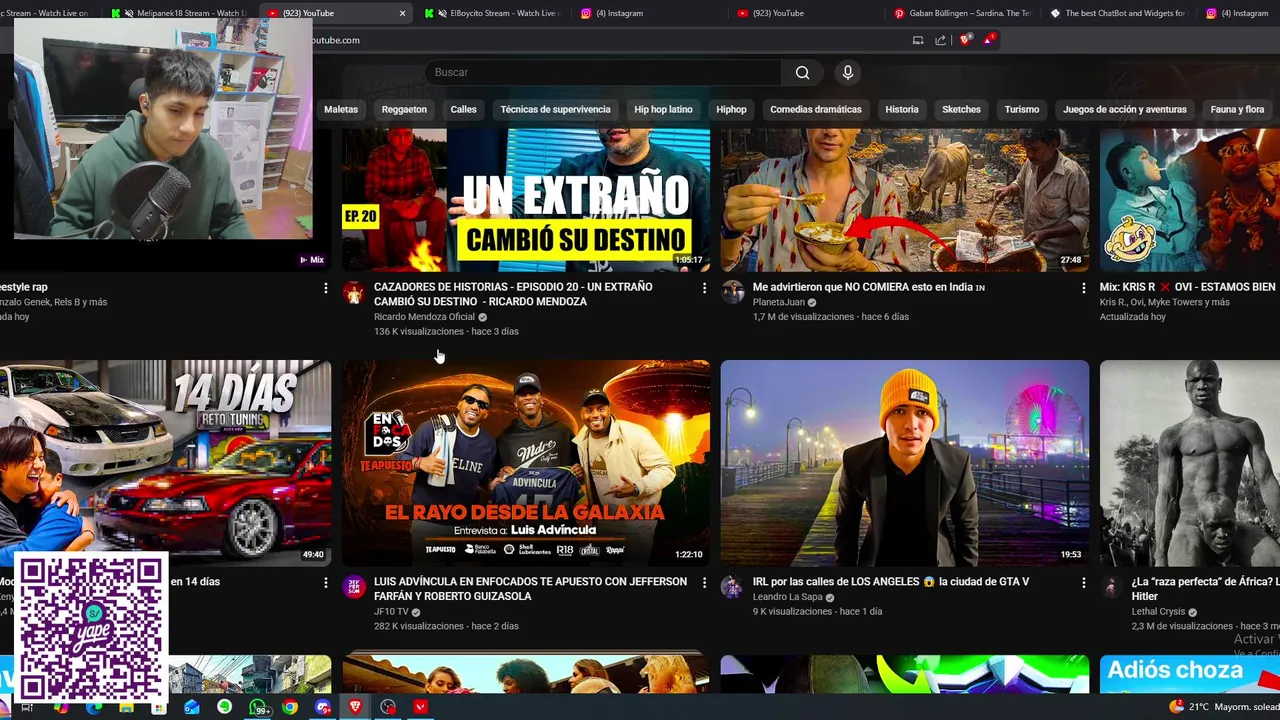Viewport: 1280px width, 720px height.
Task: Filter by Hip hop latino chip
Action: pyautogui.click(x=663, y=109)
